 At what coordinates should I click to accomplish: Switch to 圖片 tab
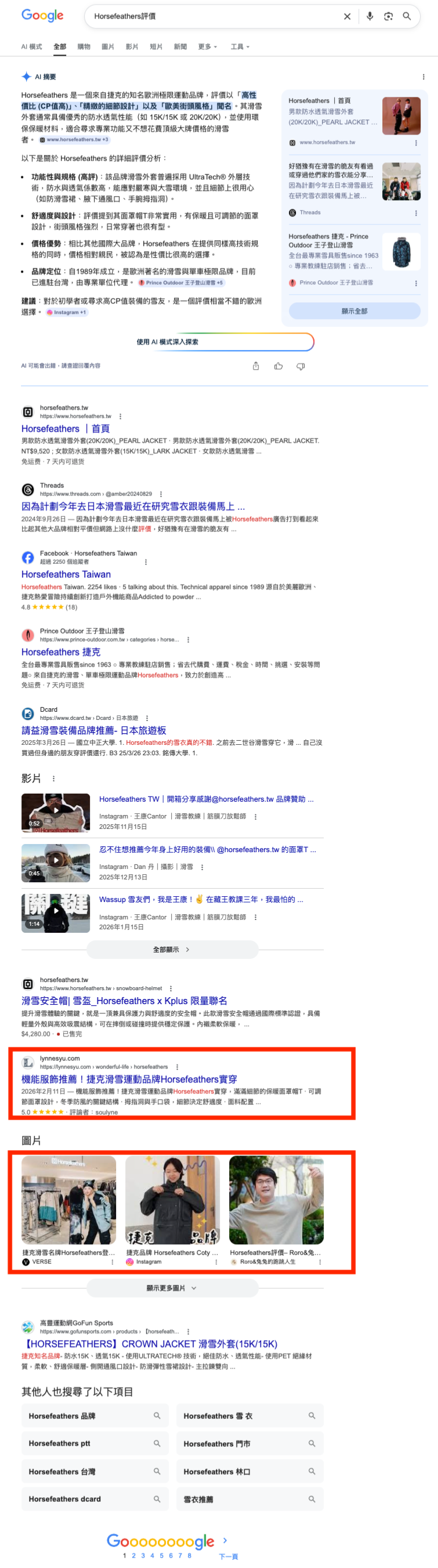[x=108, y=47]
